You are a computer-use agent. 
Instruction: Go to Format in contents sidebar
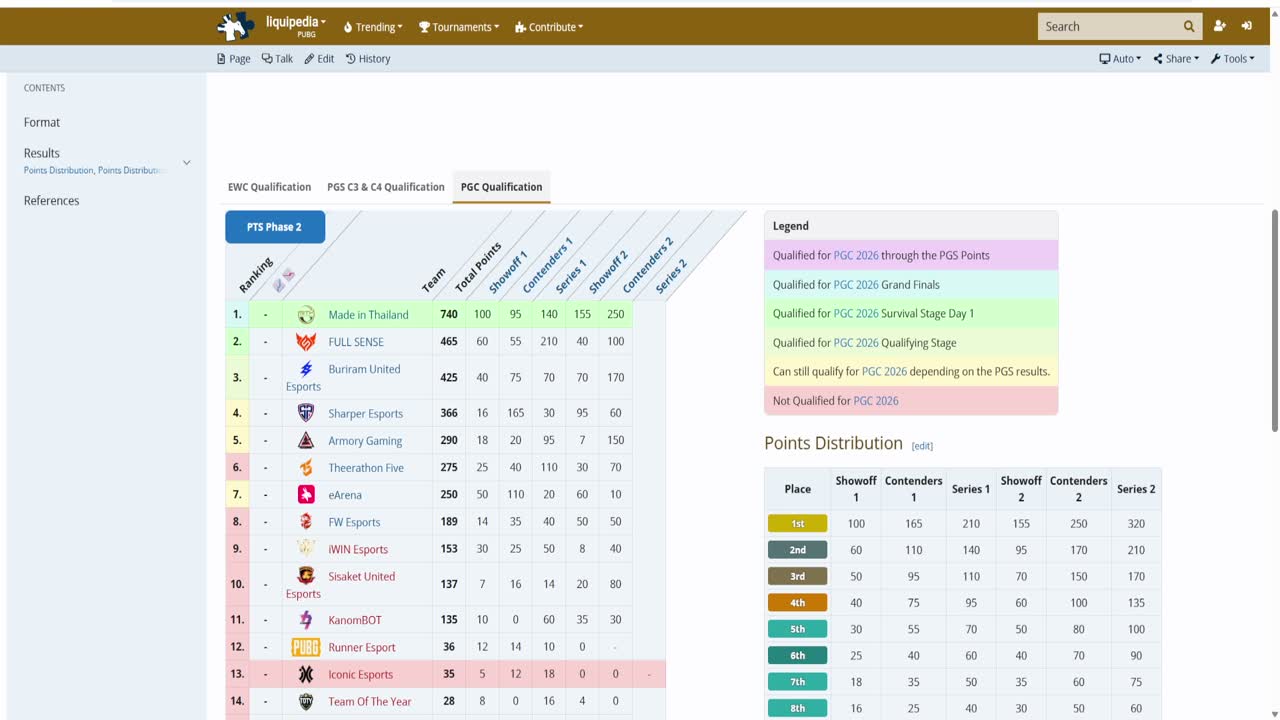tap(42, 122)
